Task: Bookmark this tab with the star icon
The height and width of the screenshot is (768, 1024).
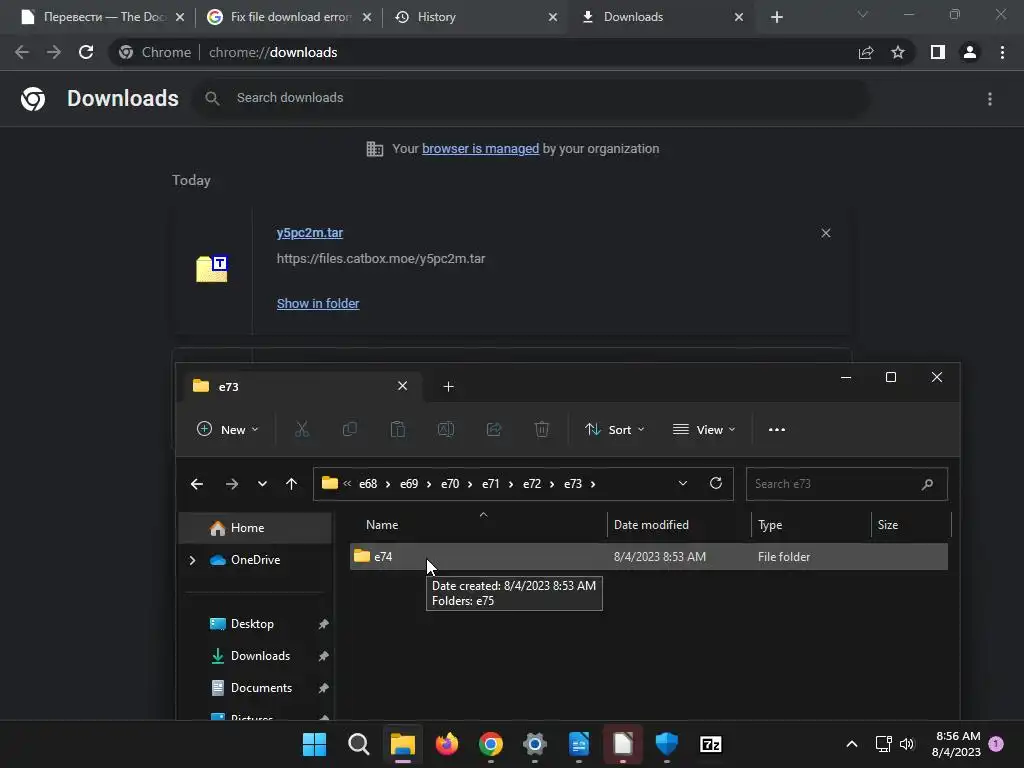Action: coord(898,52)
